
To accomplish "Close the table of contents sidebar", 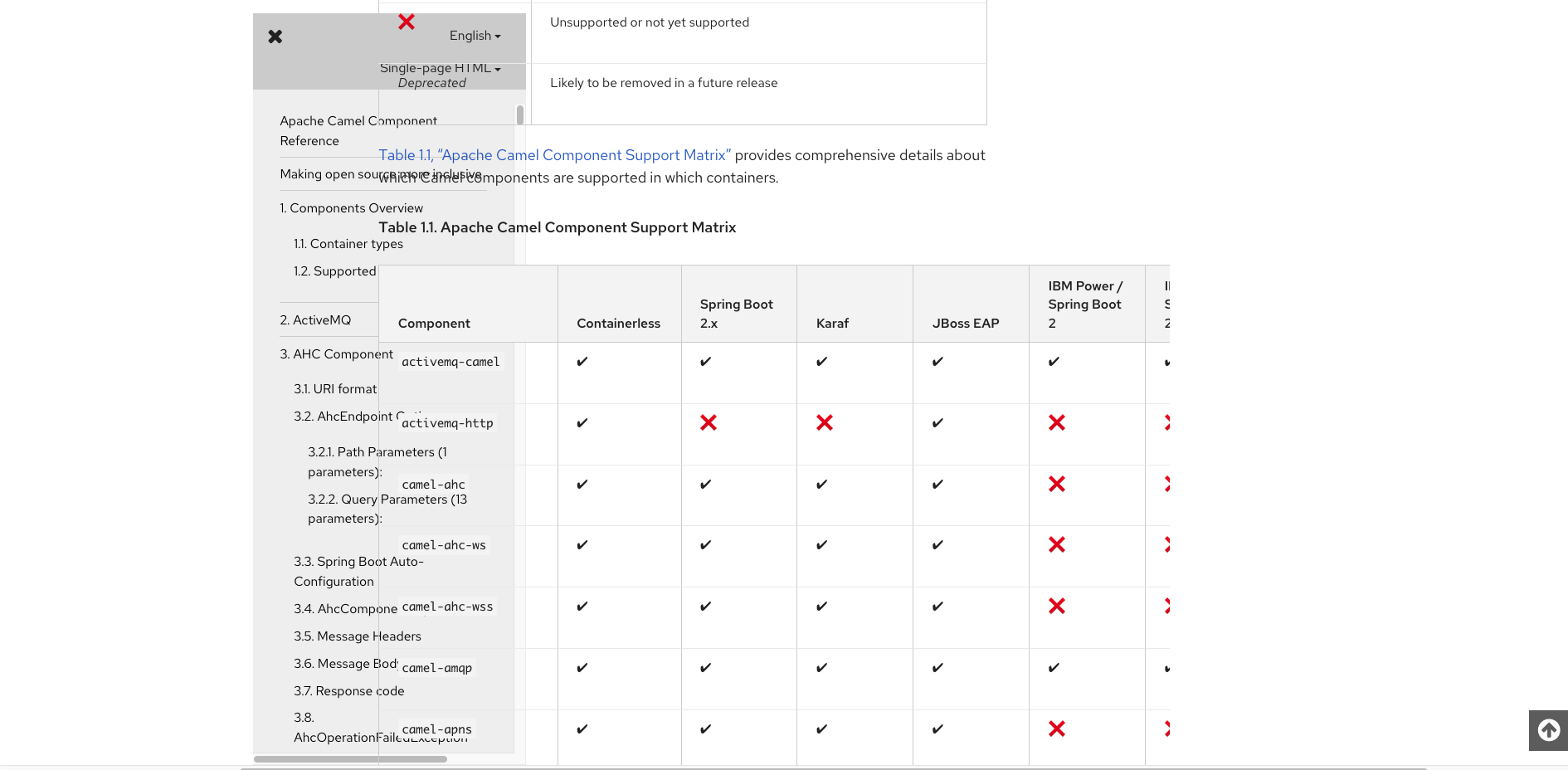I will (x=275, y=37).
